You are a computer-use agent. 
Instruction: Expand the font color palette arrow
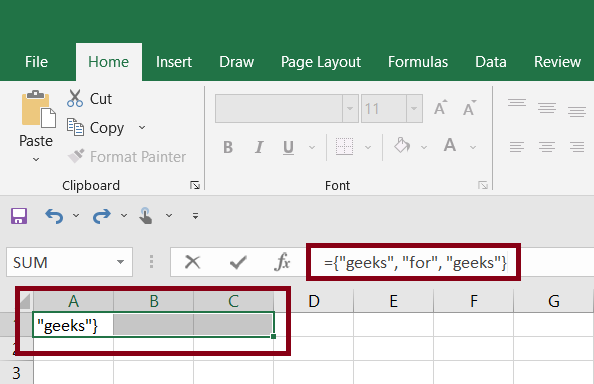tap(473, 147)
